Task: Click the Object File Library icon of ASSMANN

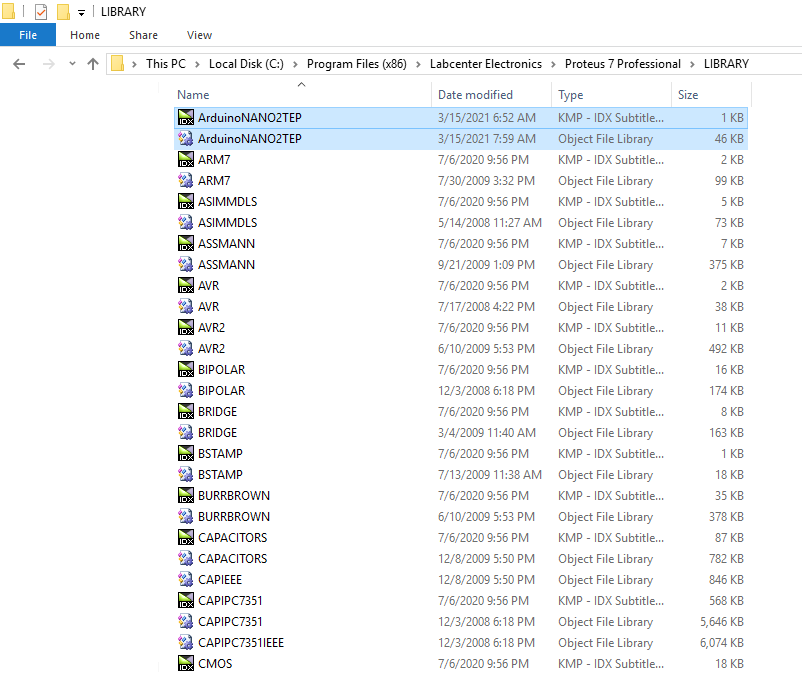Action: [186, 264]
